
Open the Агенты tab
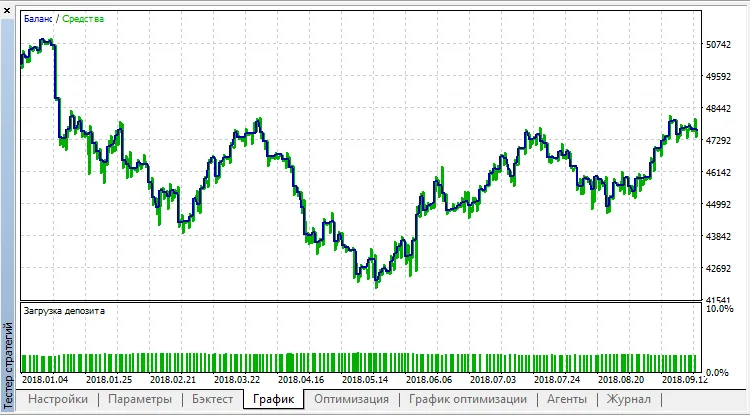pos(567,399)
